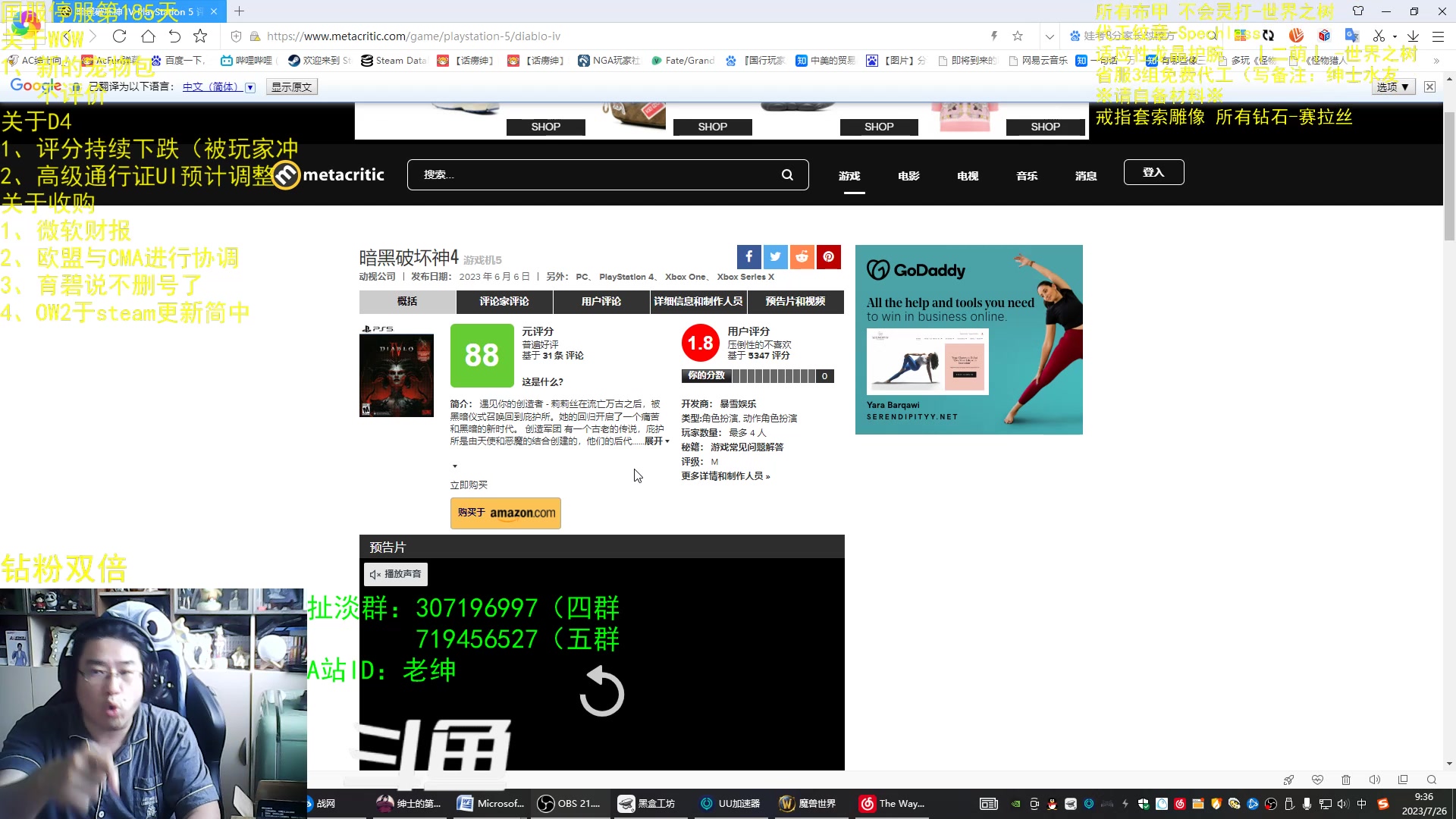Screen dimensions: 1456x819
Task: Share Diablo IV page on Pinterest
Action: tap(828, 256)
